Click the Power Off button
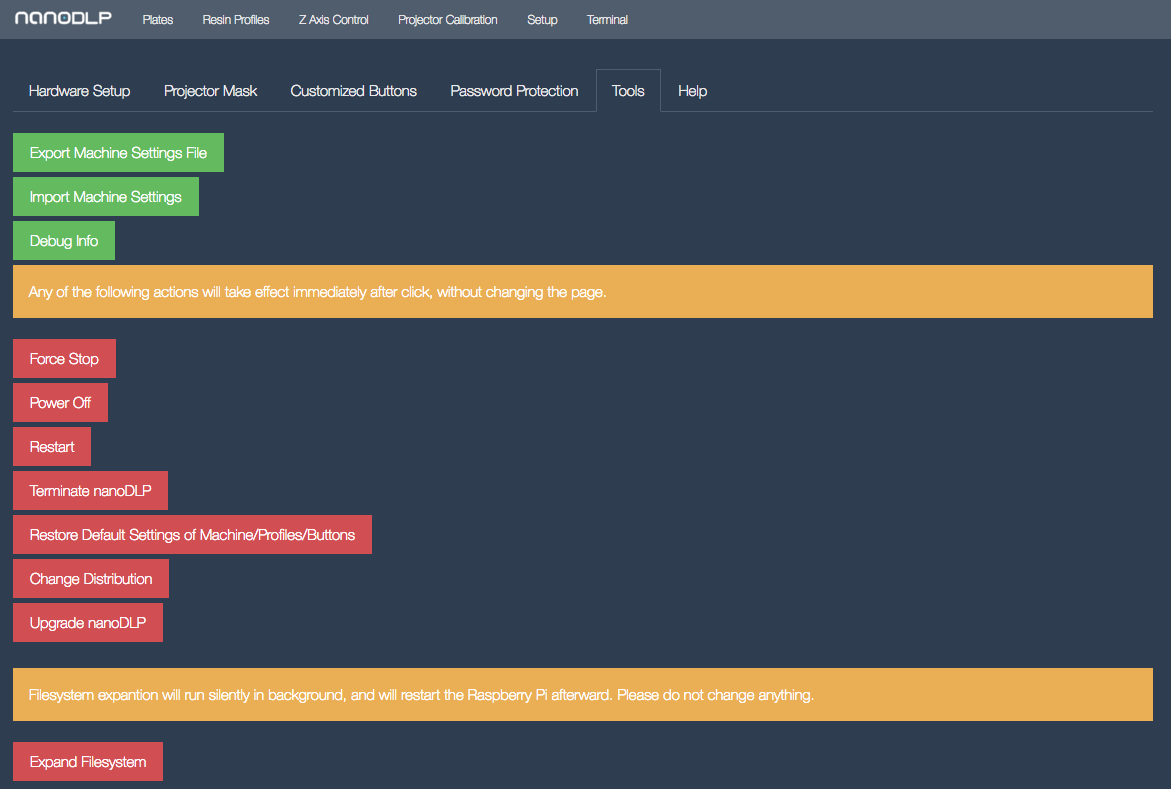This screenshot has width=1171, height=789. tap(60, 403)
